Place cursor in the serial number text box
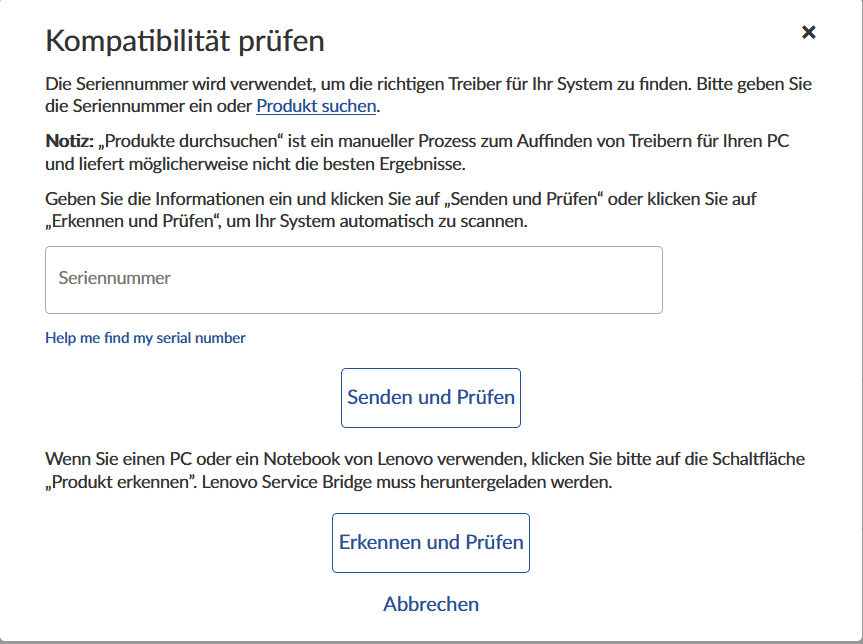Screen dimensions: 863x644 coord(354,280)
